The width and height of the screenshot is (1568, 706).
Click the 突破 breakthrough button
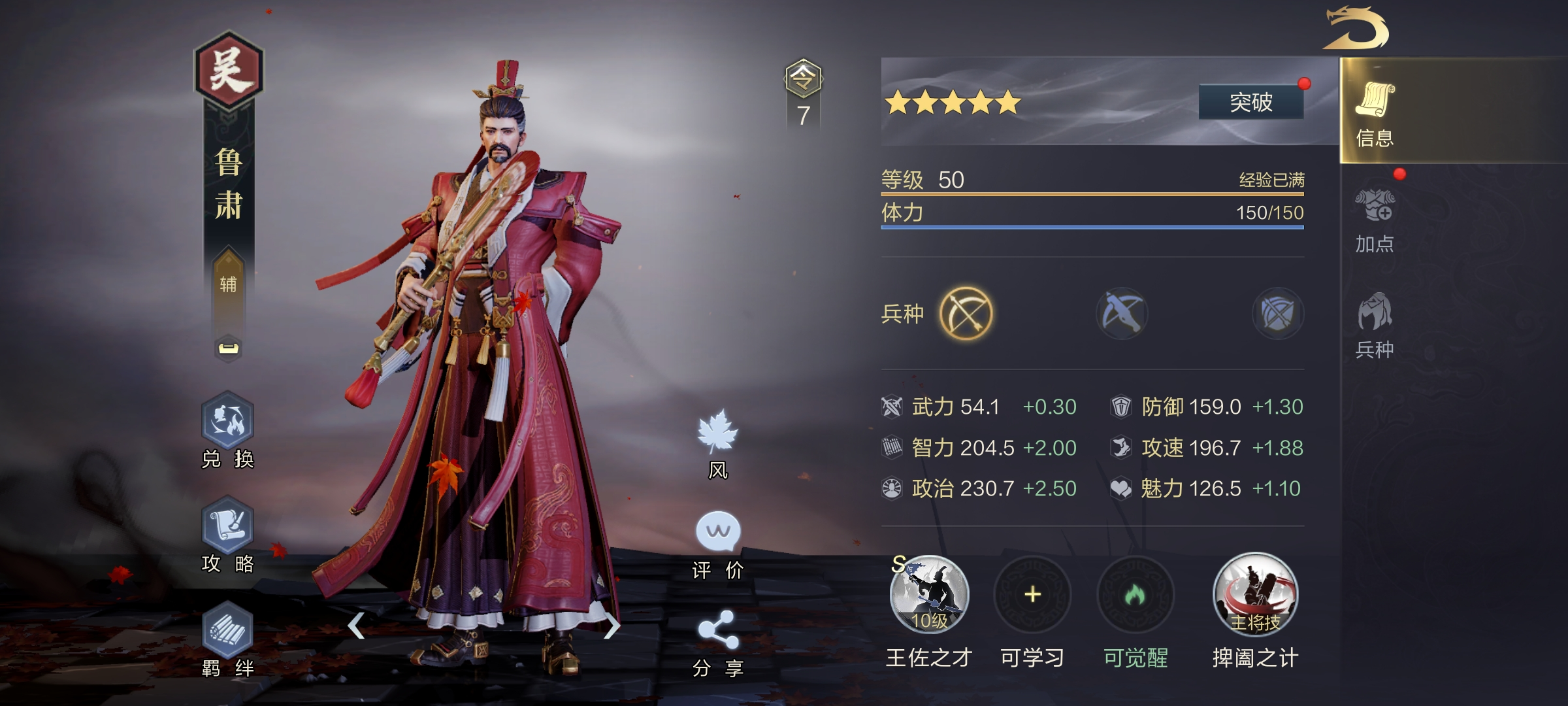1251,102
